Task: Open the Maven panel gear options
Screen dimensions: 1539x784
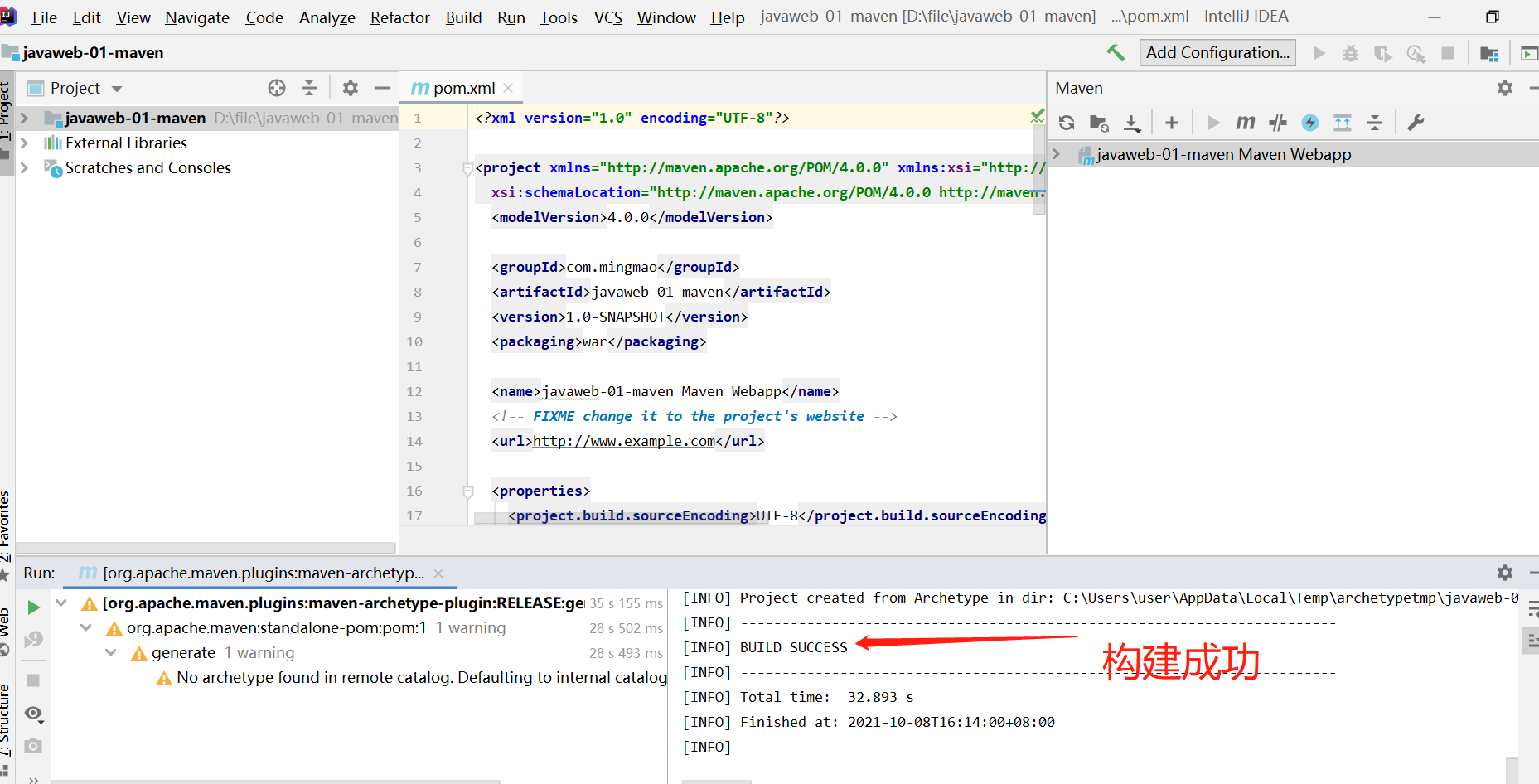Action: (1505, 88)
